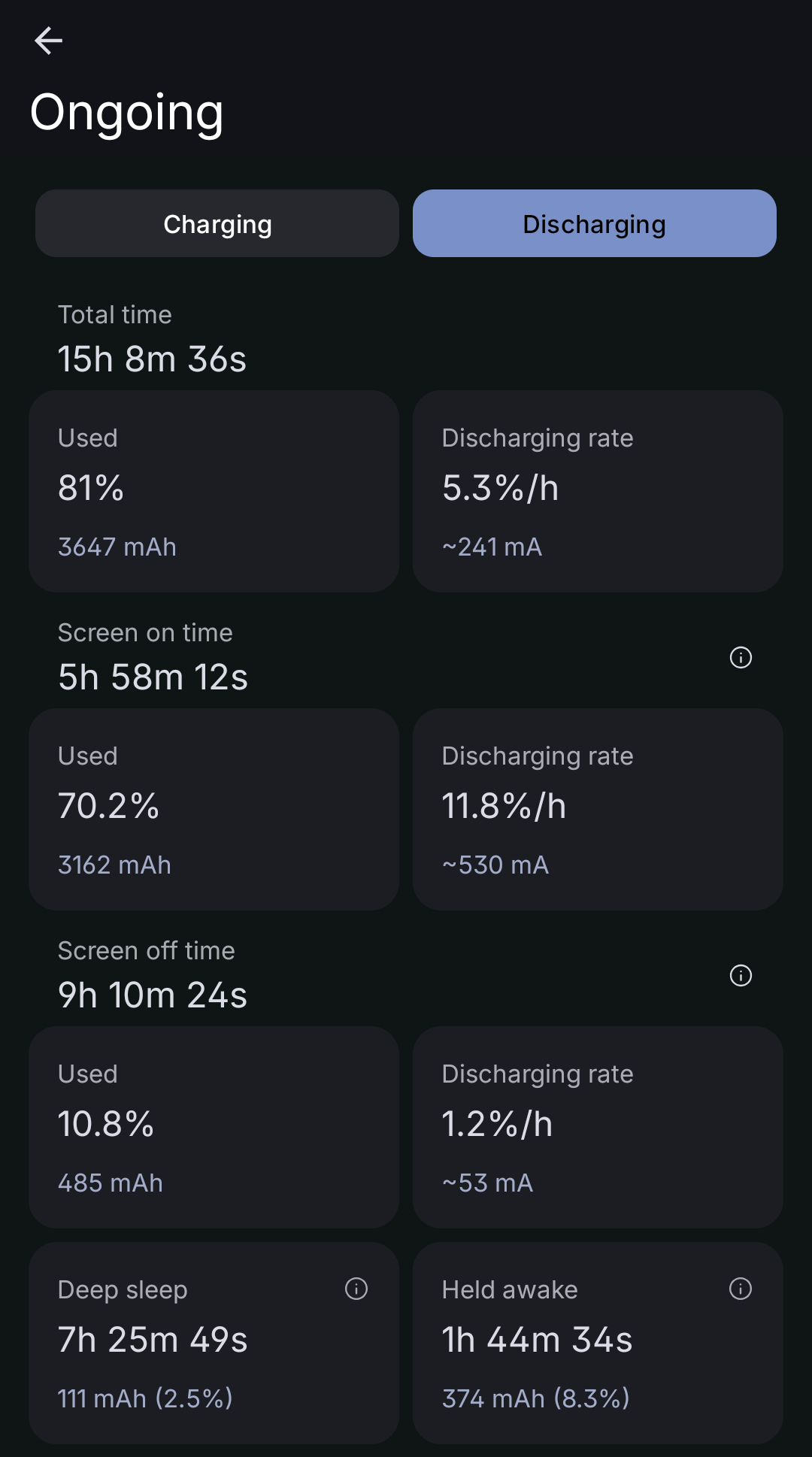Image resolution: width=812 pixels, height=1457 pixels.
Task: Open Screen on time info icon
Action: (741, 658)
